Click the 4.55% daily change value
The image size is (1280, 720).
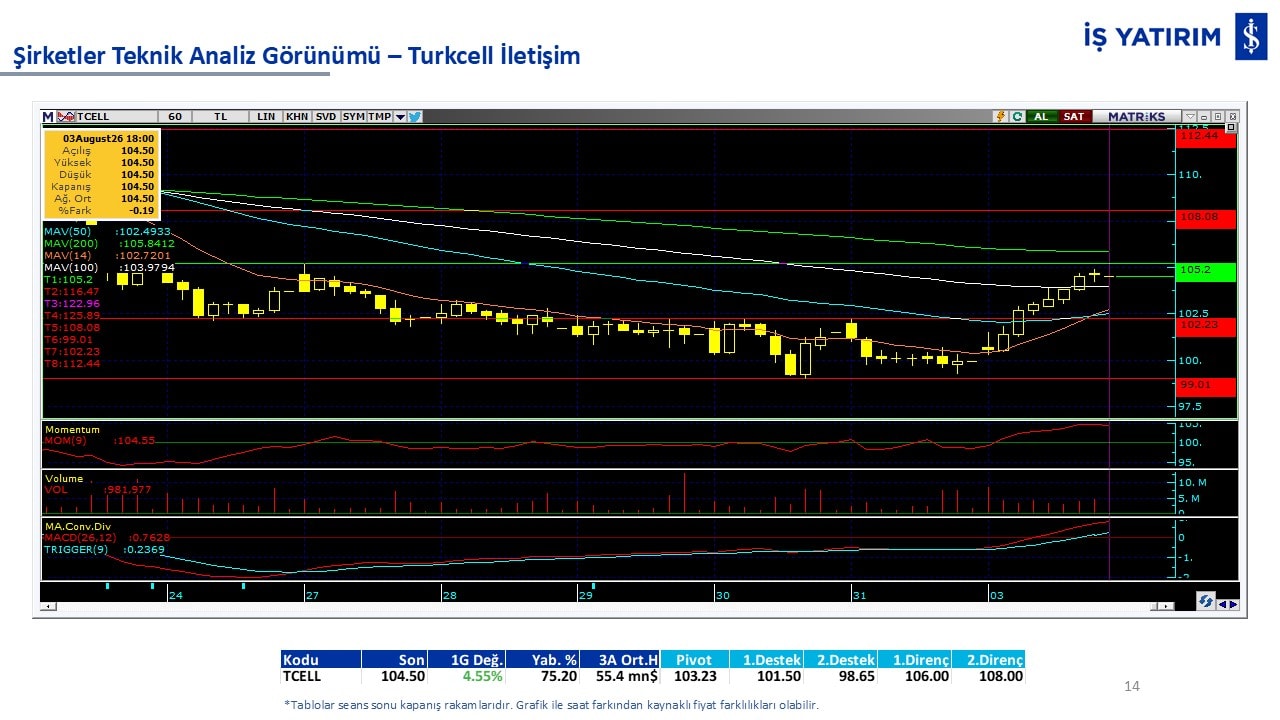482,676
